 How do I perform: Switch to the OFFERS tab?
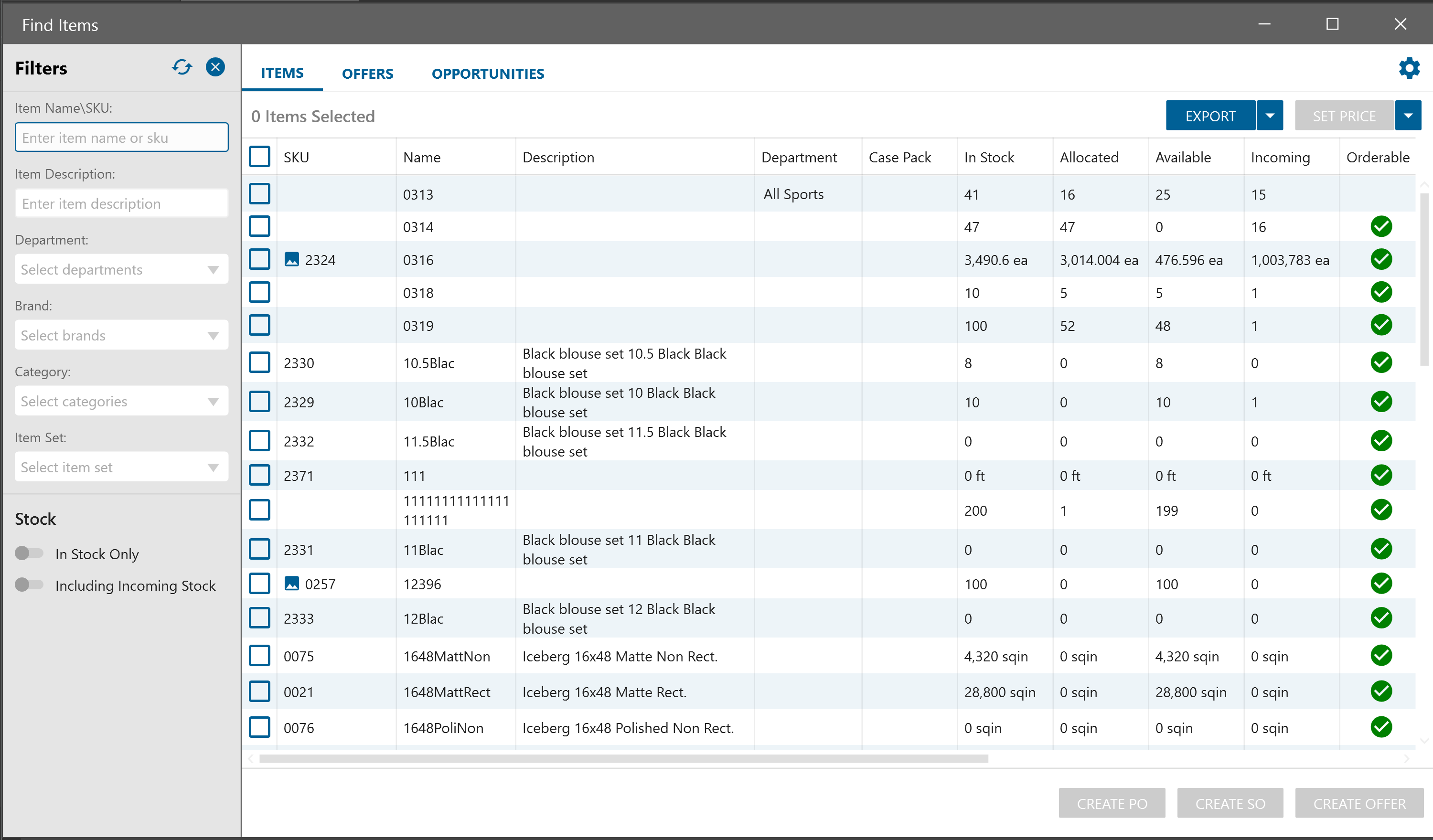coord(367,74)
